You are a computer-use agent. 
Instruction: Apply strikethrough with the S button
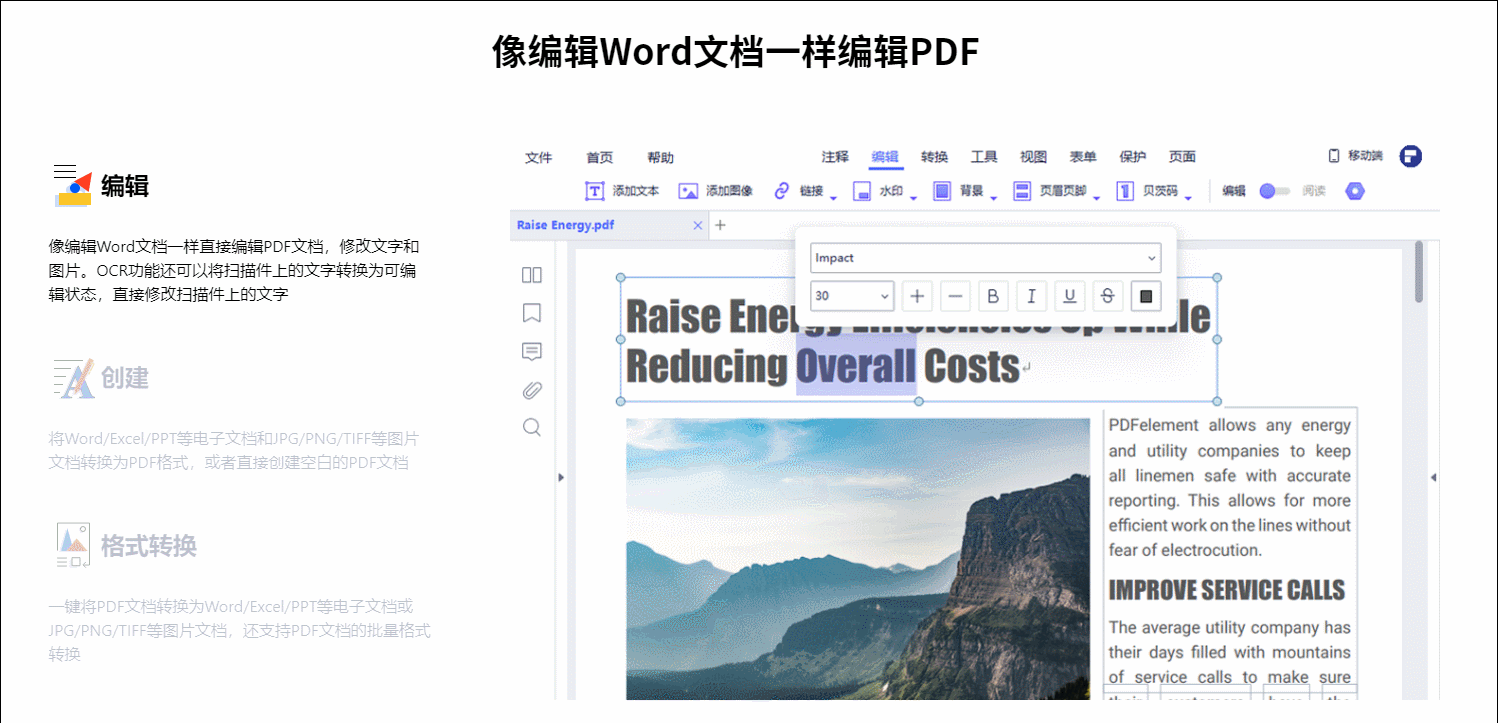point(1108,296)
